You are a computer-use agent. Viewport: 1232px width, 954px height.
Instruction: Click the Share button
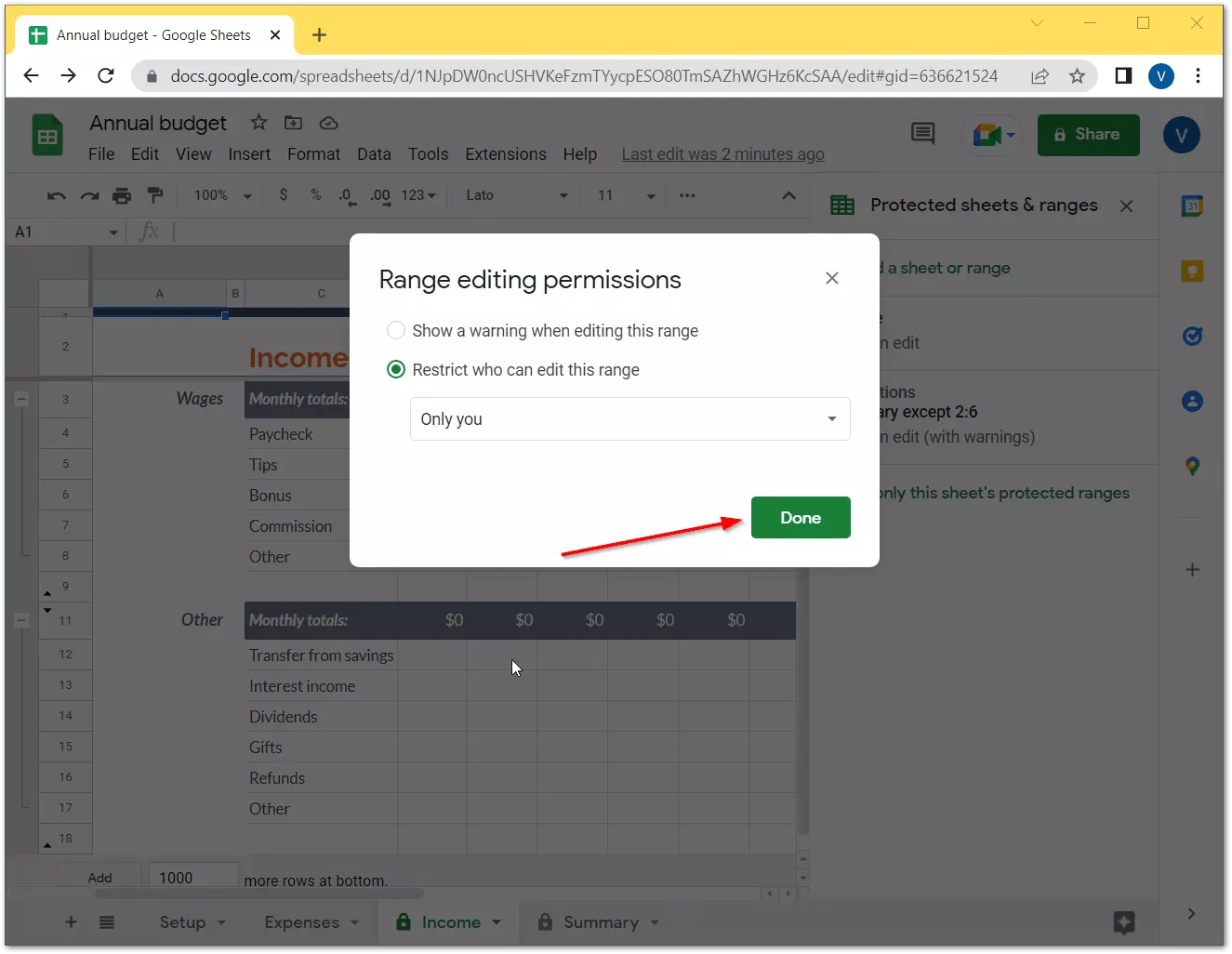click(x=1088, y=135)
